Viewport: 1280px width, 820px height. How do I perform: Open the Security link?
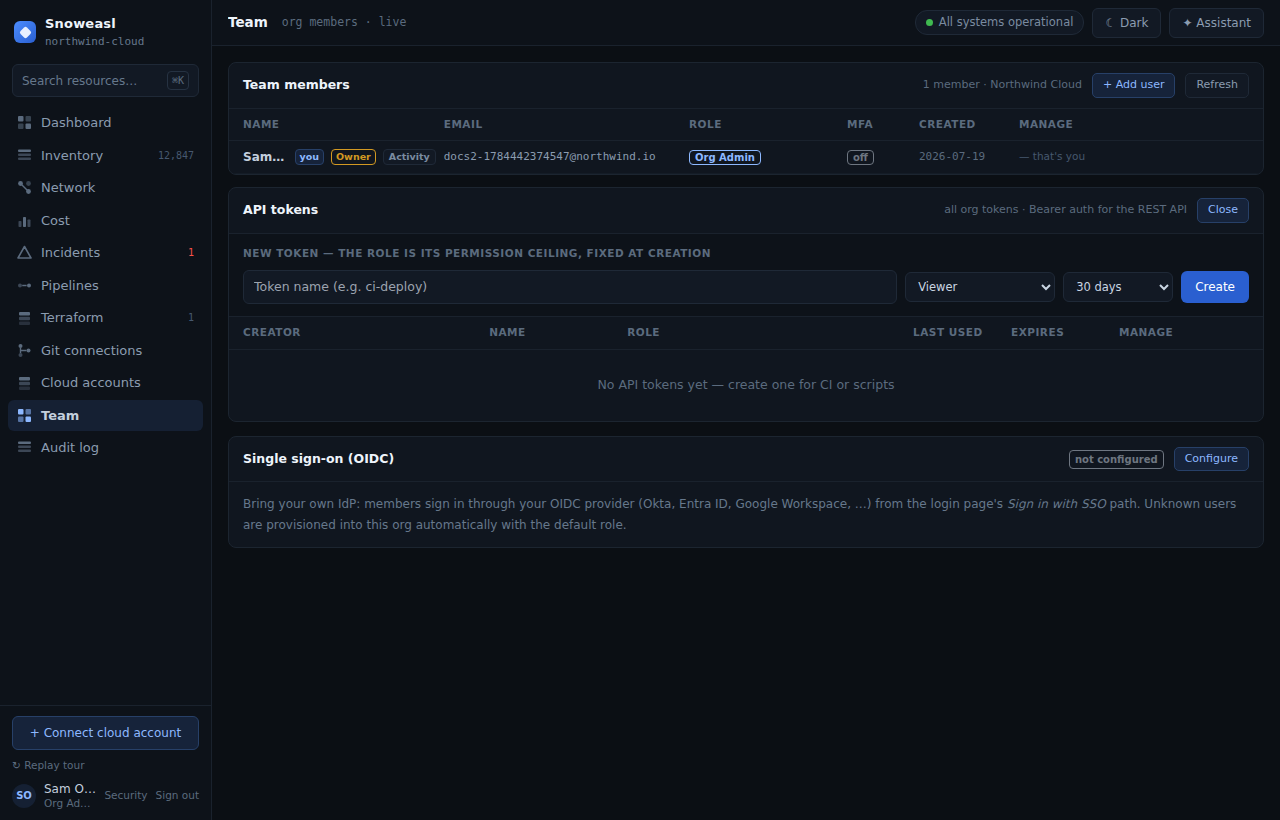coord(126,796)
